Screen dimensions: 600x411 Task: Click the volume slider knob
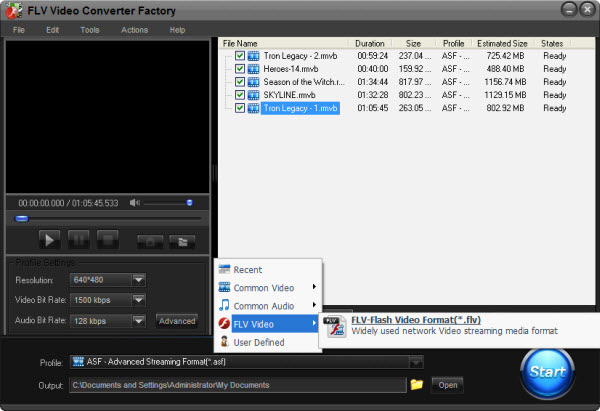[x=189, y=203]
